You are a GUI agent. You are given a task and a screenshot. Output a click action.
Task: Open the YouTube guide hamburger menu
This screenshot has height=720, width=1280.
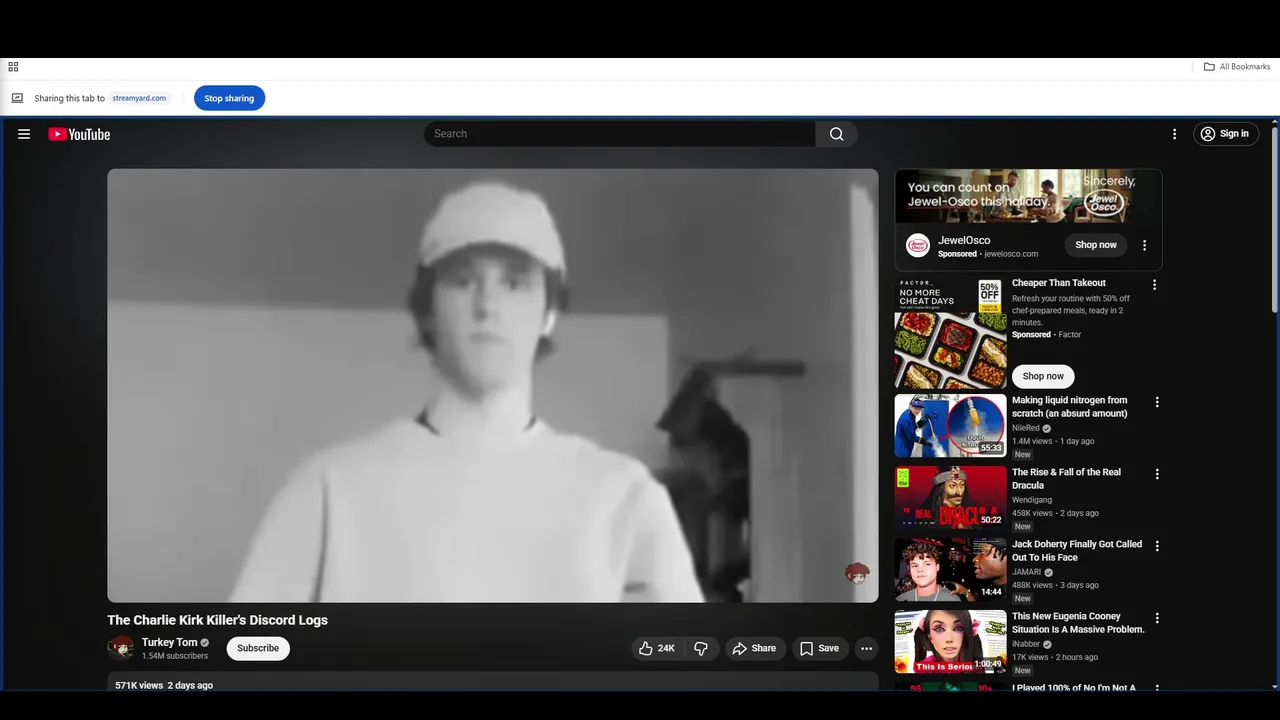[24, 134]
